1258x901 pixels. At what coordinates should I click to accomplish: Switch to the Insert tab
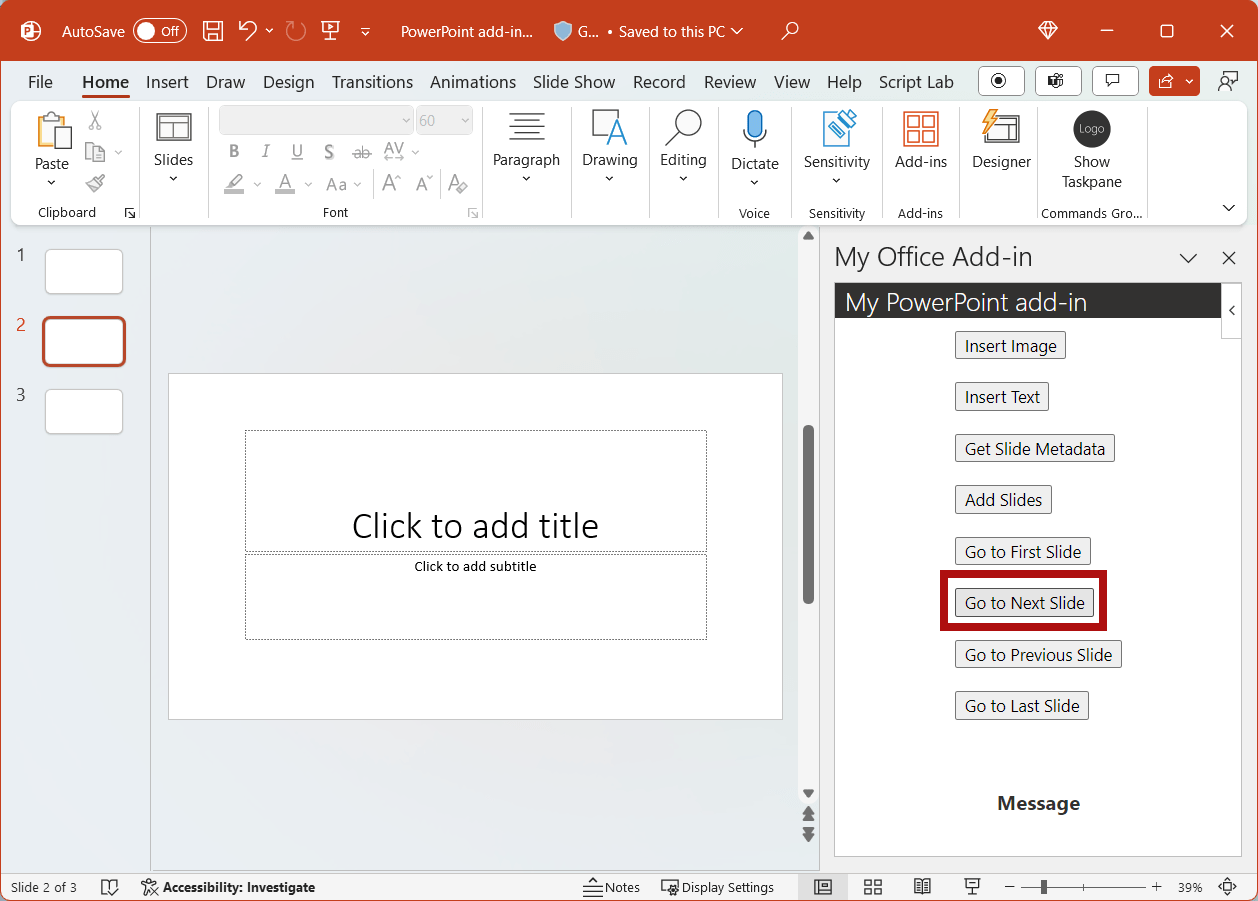[x=167, y=82]
